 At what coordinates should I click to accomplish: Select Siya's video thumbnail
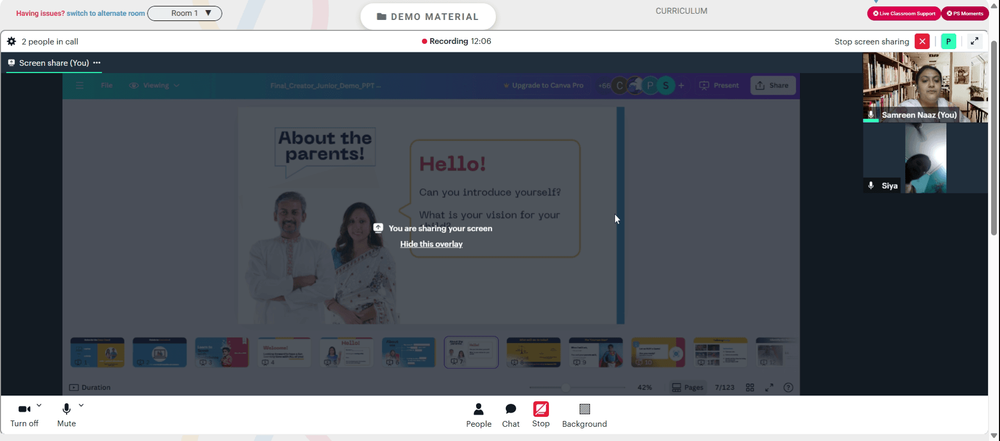(925, 158)
